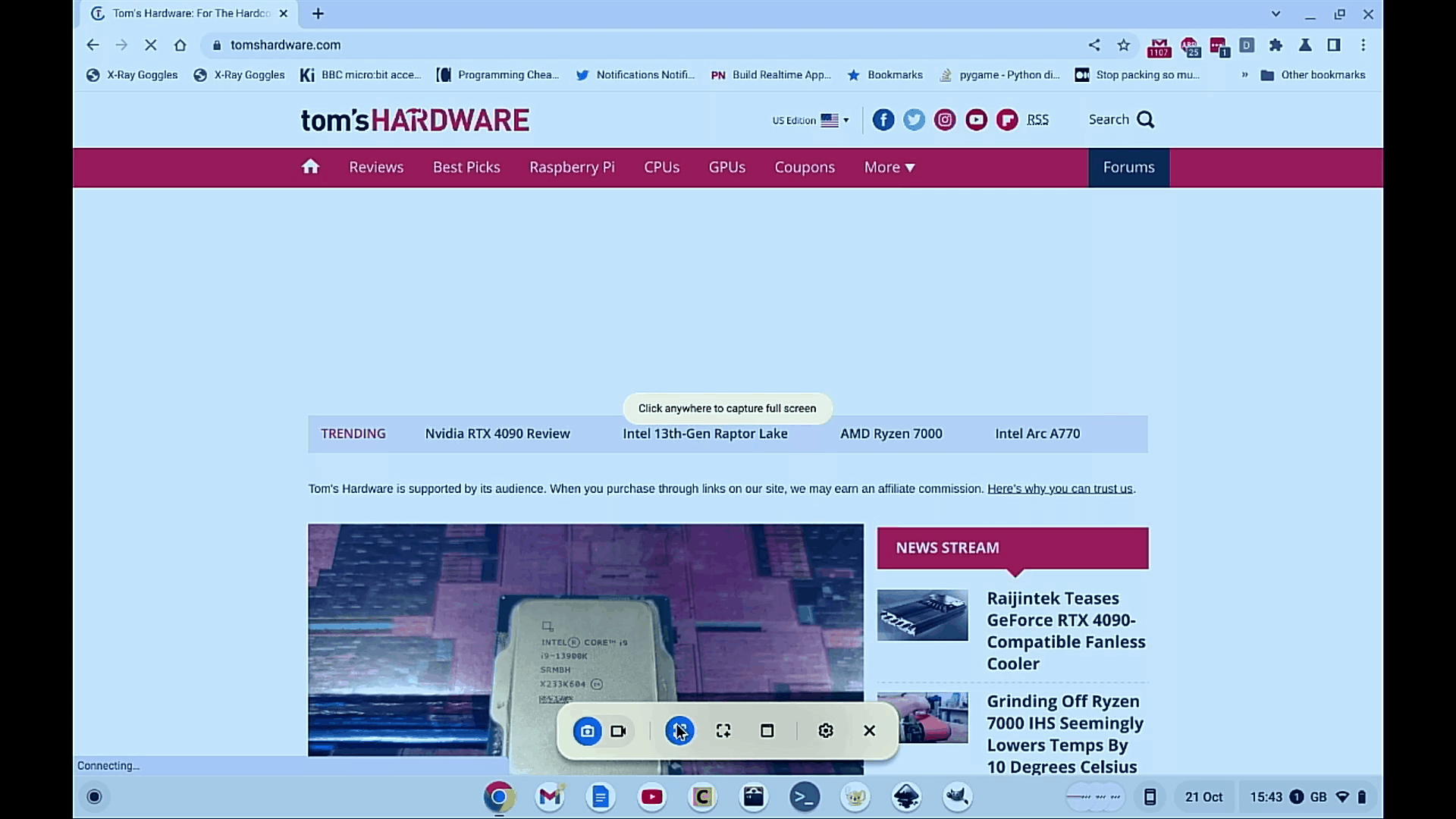Click the screen recording icon
The image size is (1456, 819).
point(618,730)
